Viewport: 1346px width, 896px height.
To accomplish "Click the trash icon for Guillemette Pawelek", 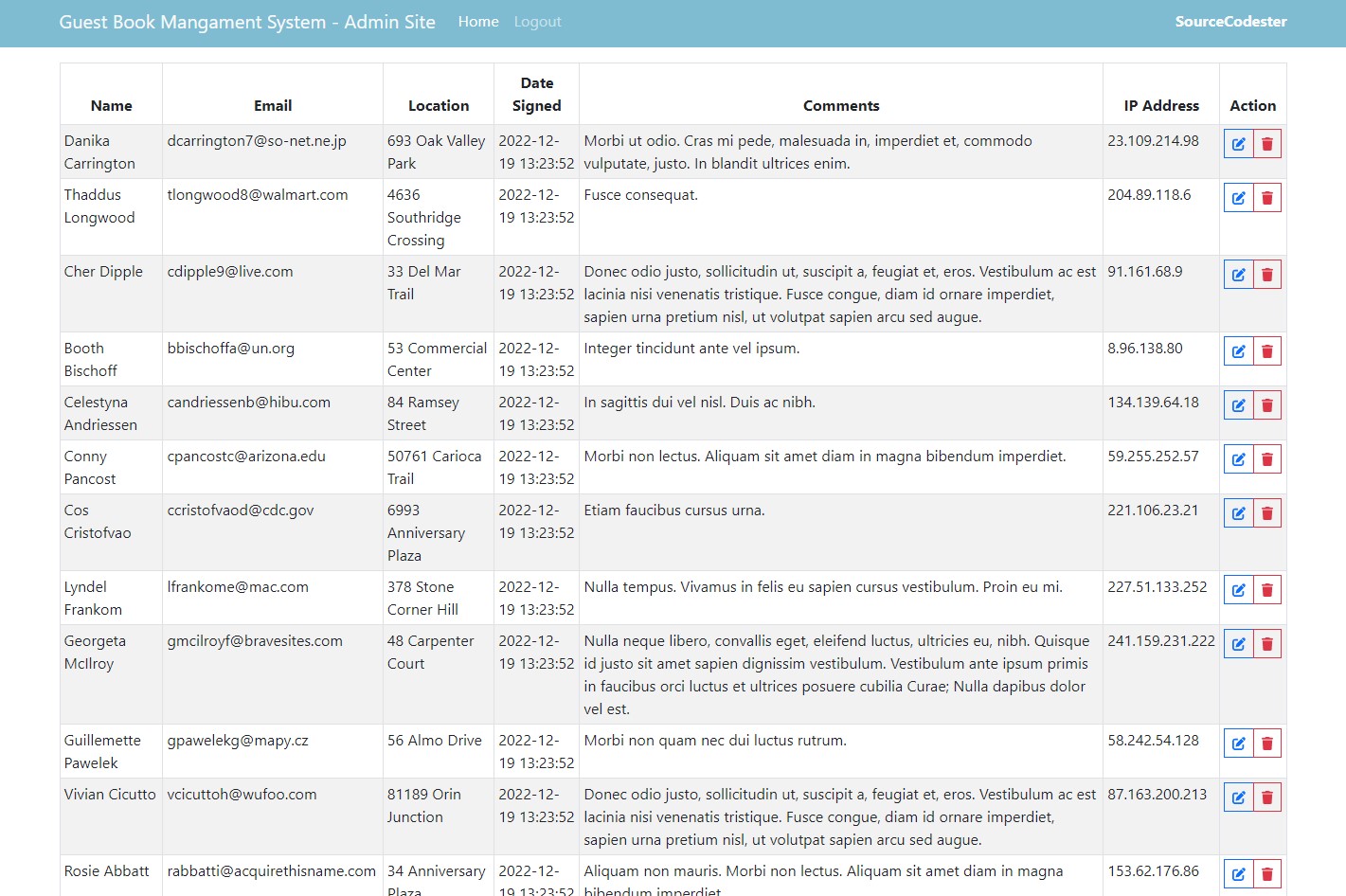I will 1267,743.
